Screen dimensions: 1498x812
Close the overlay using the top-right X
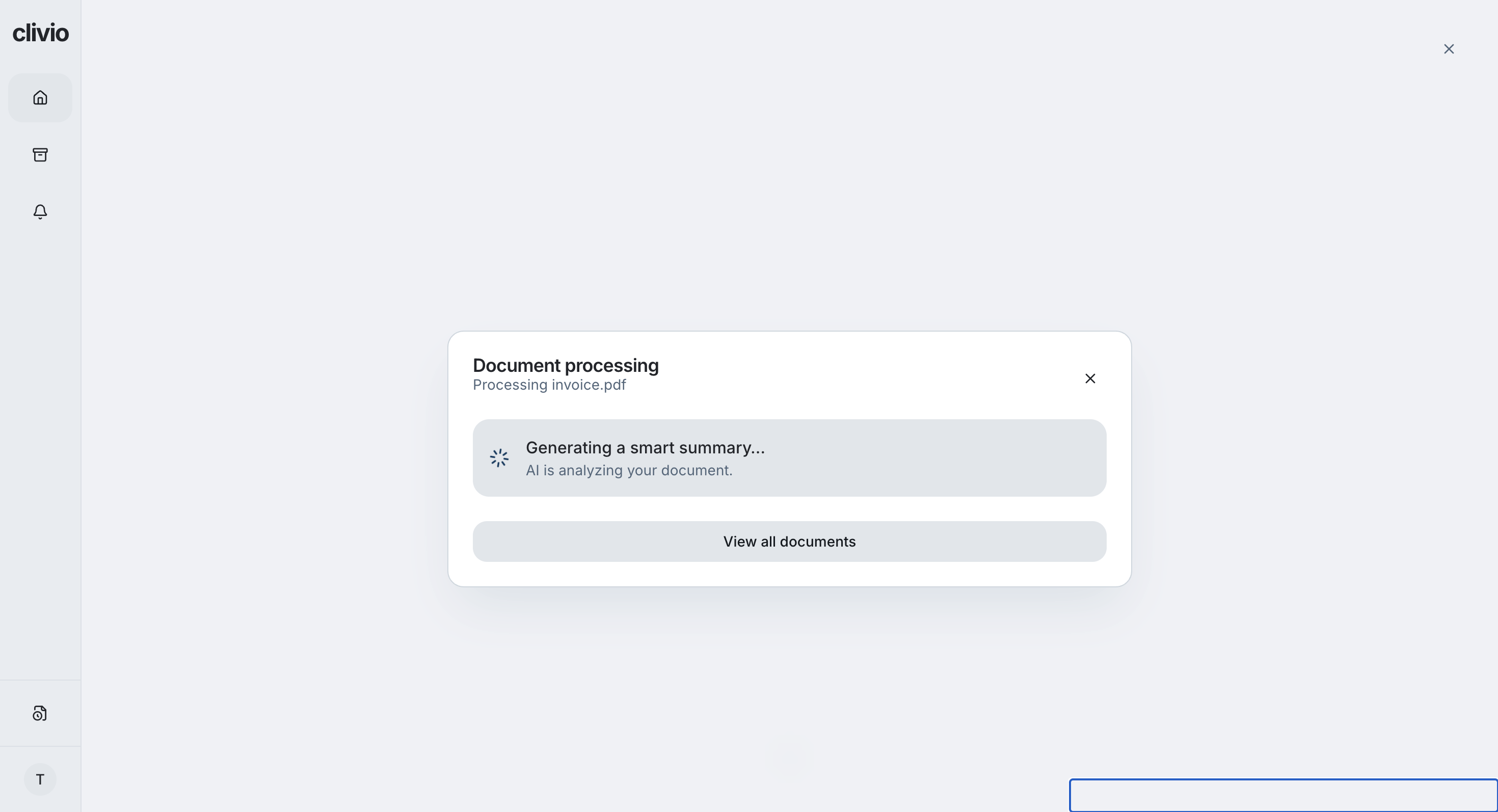click(x=1449, y=49)
